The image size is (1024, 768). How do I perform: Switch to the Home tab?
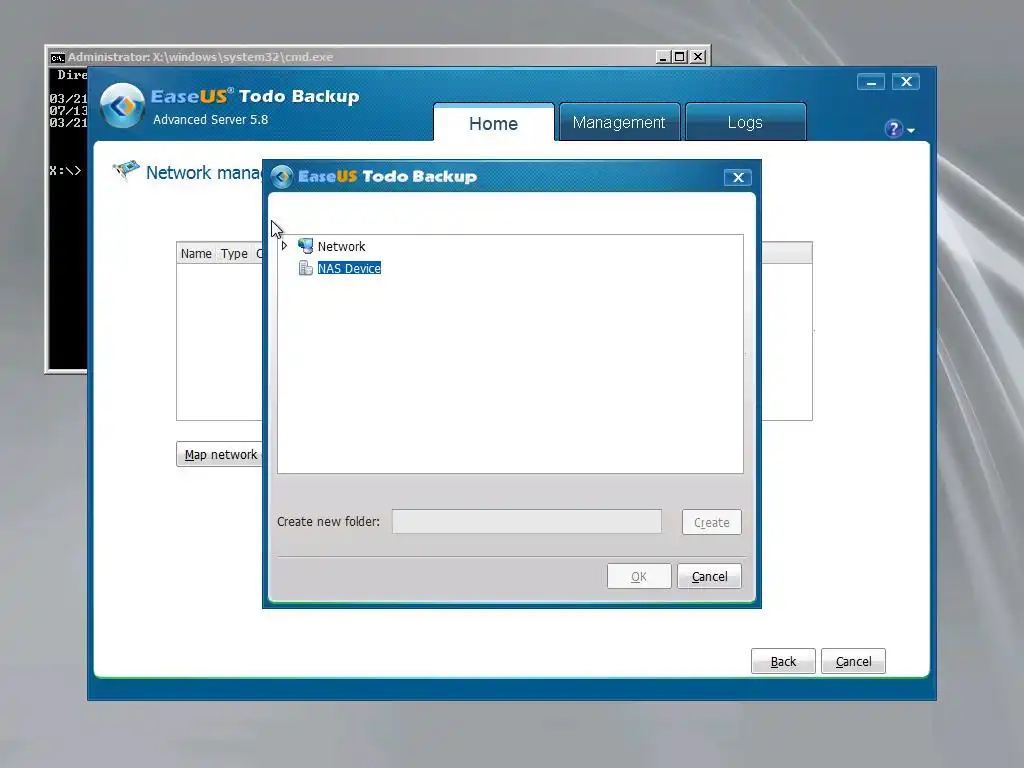click(493, 123)
